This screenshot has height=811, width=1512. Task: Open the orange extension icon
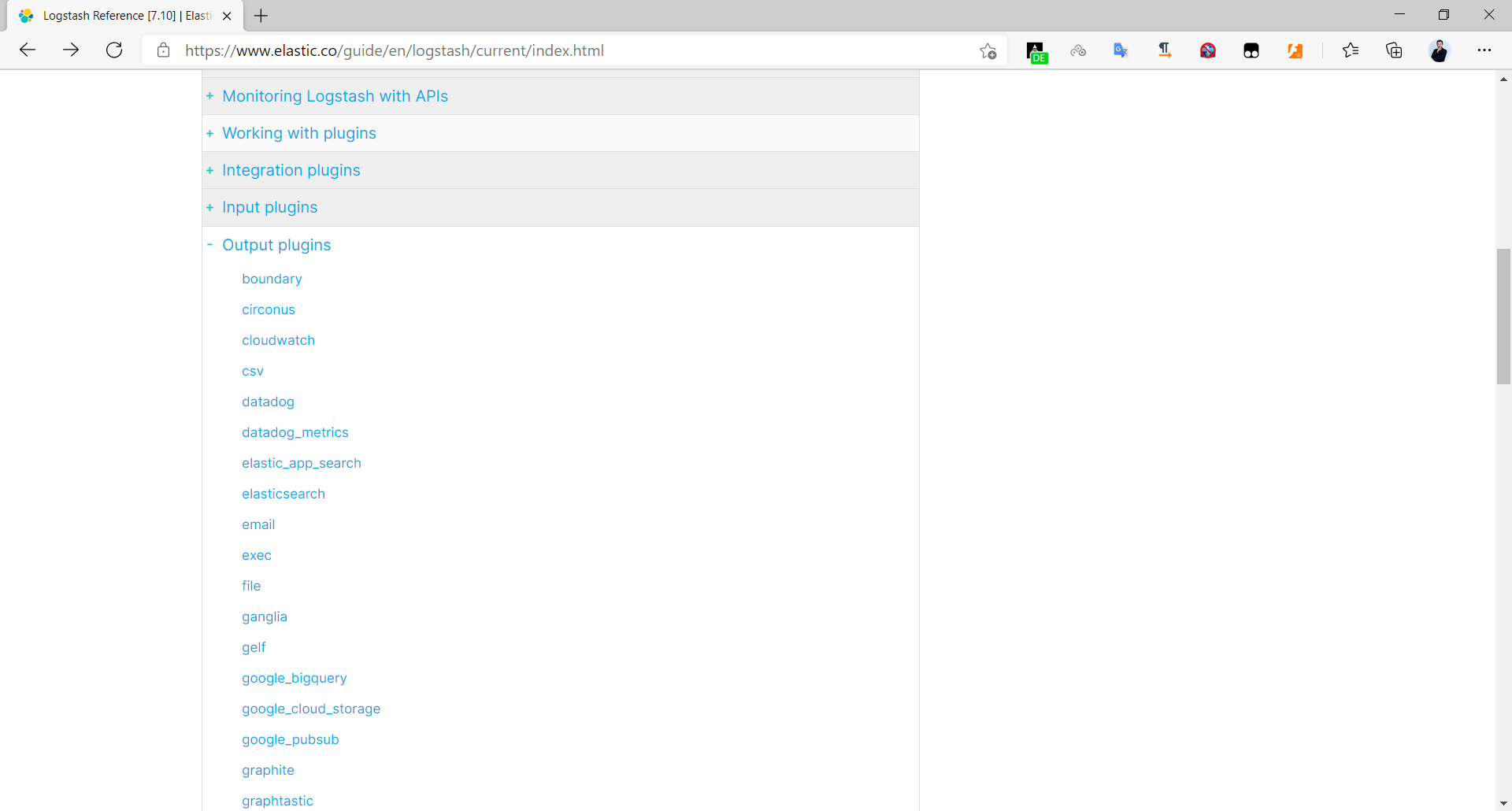coord(1295,51)
